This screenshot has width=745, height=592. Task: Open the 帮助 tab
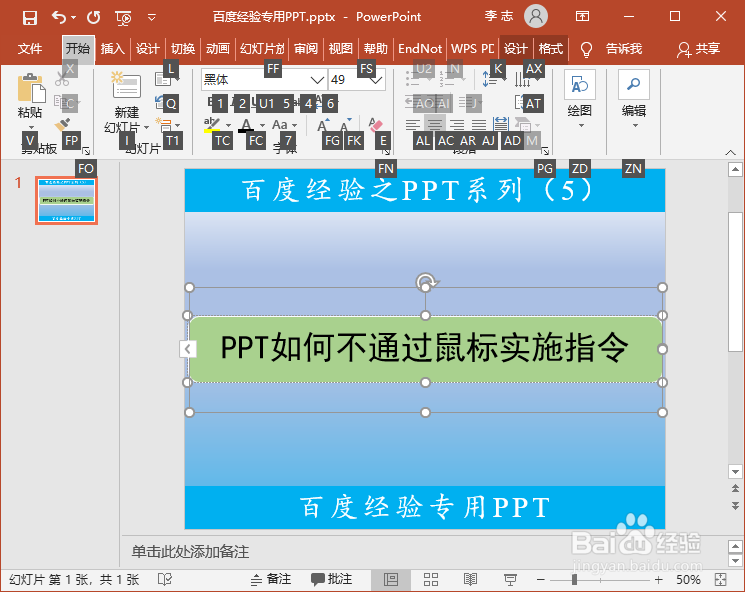(x=376, y=48)
